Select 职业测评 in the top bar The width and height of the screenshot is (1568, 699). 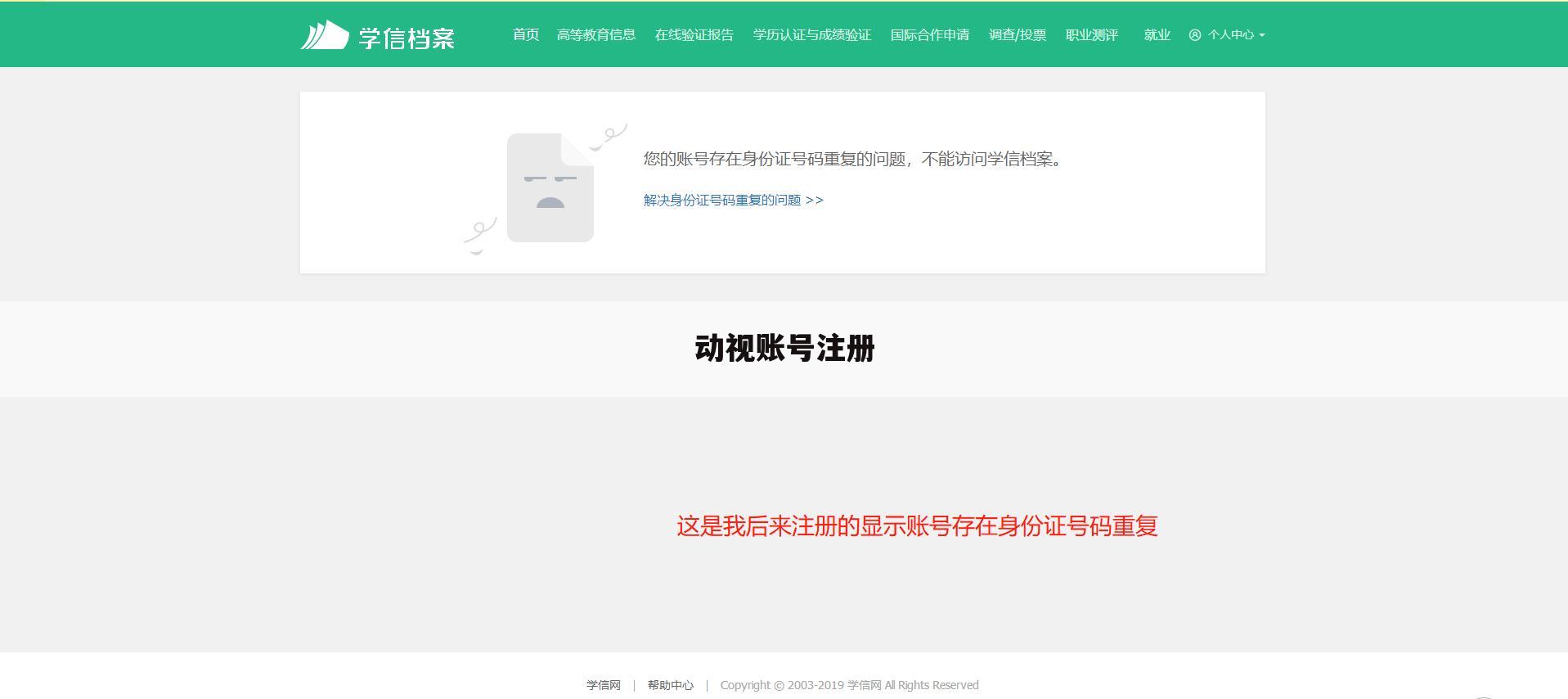[1092, 34]
